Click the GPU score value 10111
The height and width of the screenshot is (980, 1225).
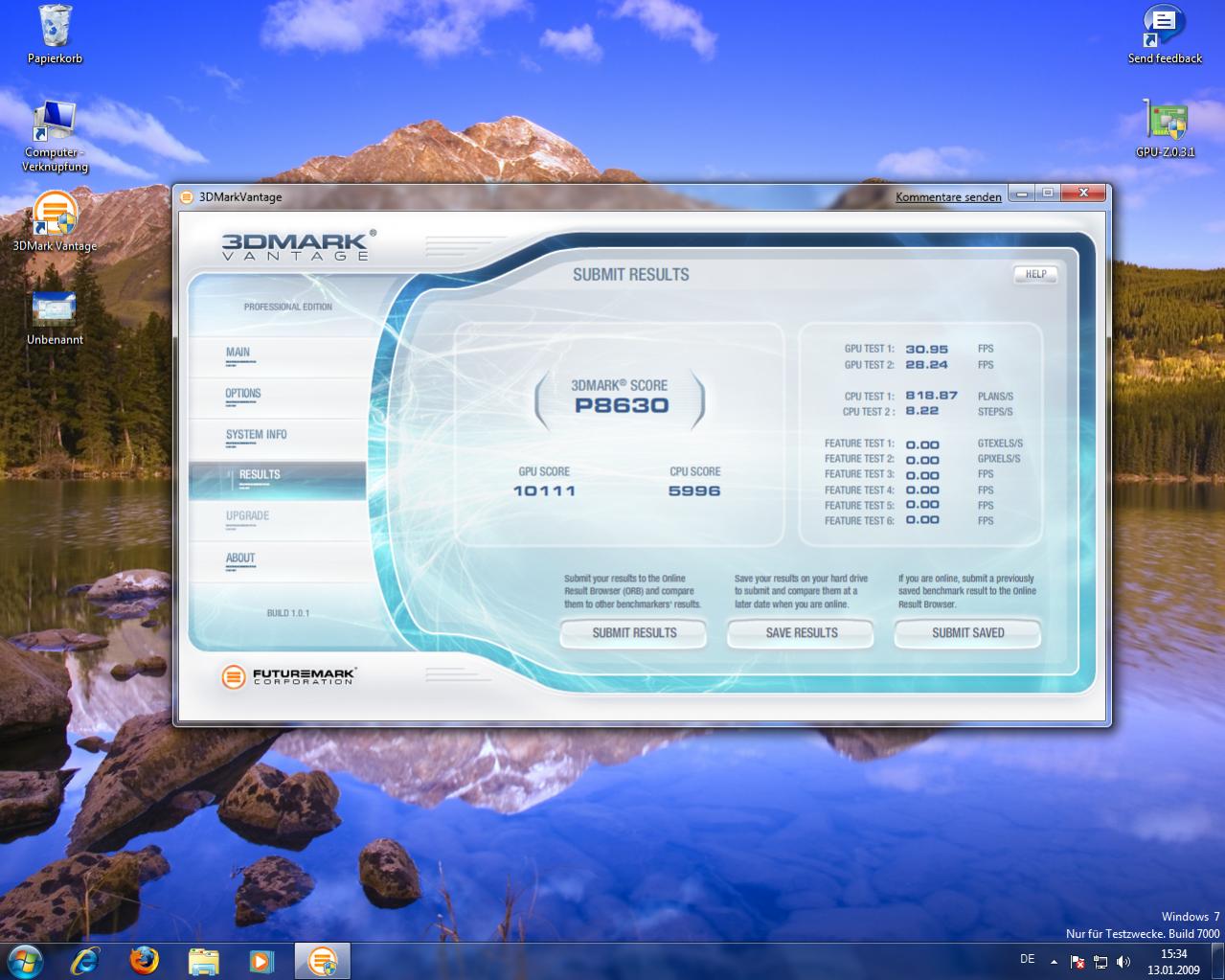[544, 490]
